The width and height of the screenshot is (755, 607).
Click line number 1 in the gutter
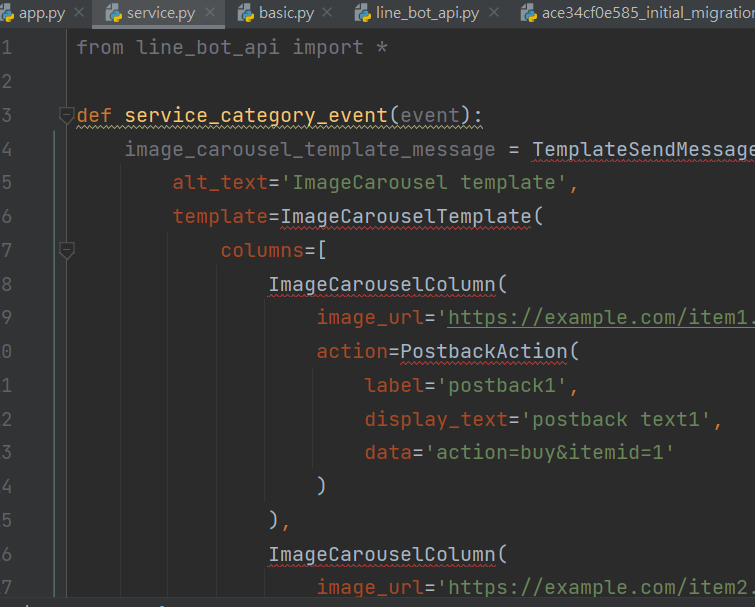pos(7,48)
